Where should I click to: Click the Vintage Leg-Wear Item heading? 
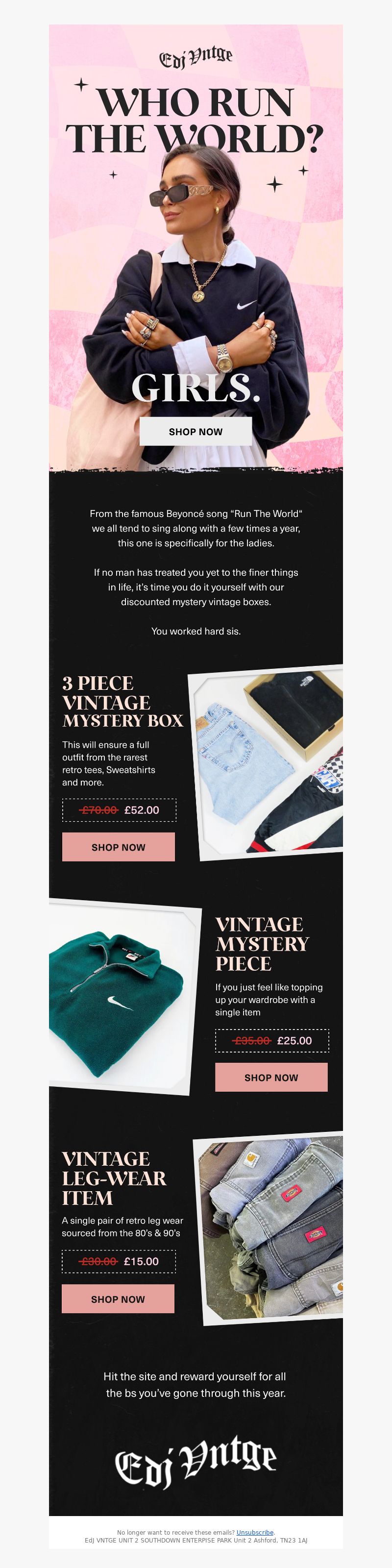[114, 1178]
